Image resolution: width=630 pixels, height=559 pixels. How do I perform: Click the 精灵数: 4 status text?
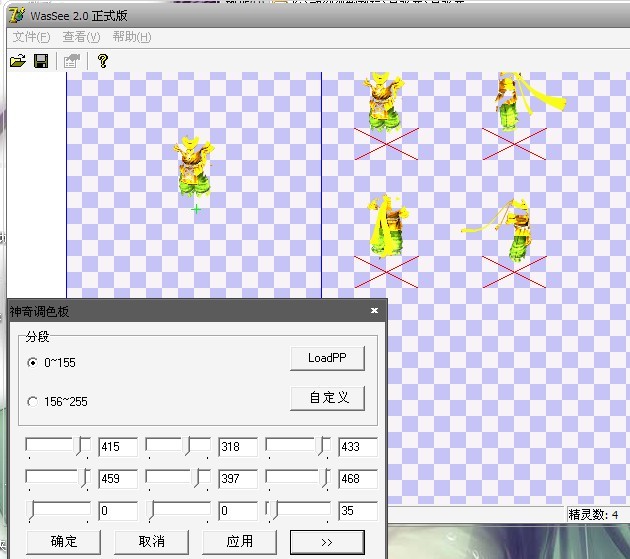click(593, 515)
